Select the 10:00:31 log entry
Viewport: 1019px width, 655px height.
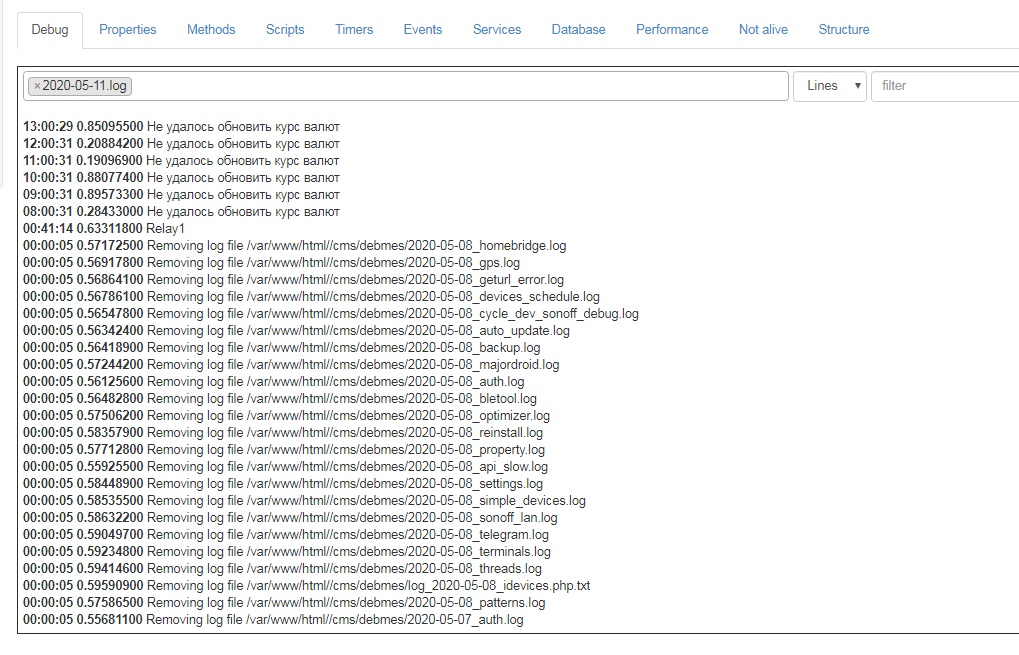click(181, 177)
